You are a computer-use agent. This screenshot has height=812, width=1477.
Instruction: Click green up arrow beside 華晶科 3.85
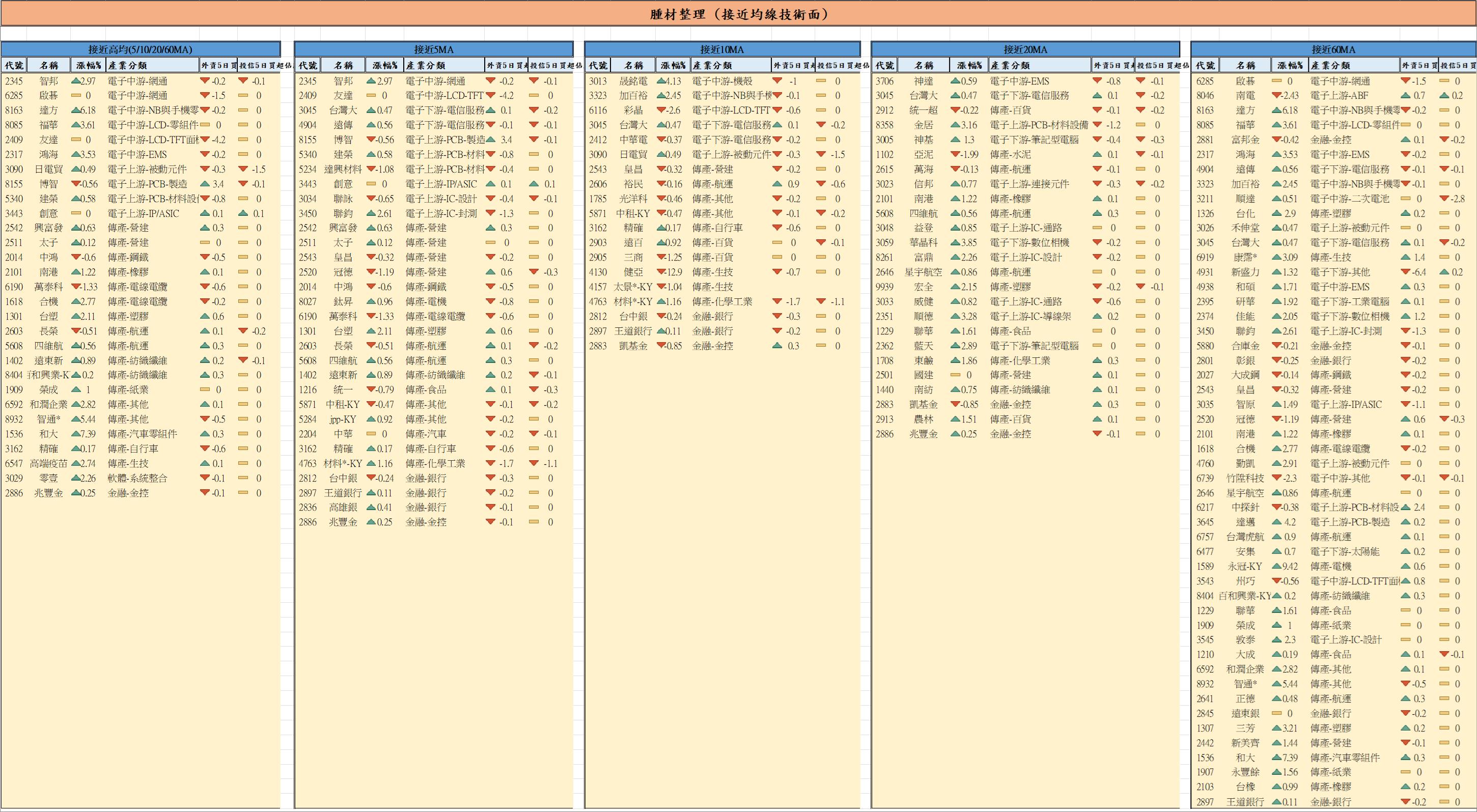(x=955, y=242)
